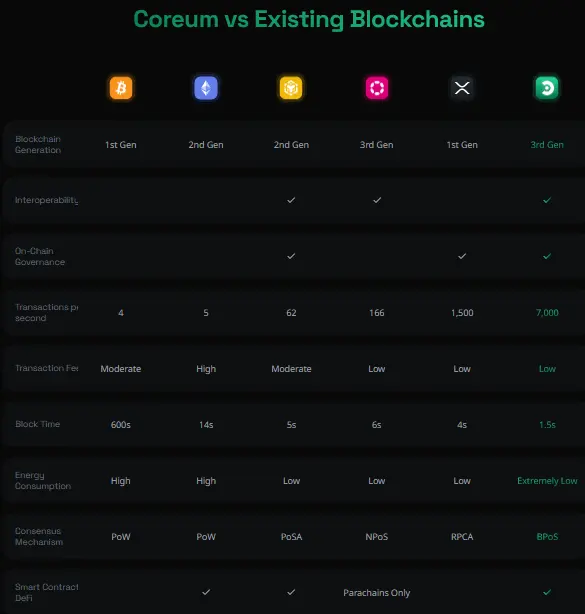Click the green 7,000 transactions value
Viewport: 585px width, 614px height.
pyautogui.click(x=547, y=312)
